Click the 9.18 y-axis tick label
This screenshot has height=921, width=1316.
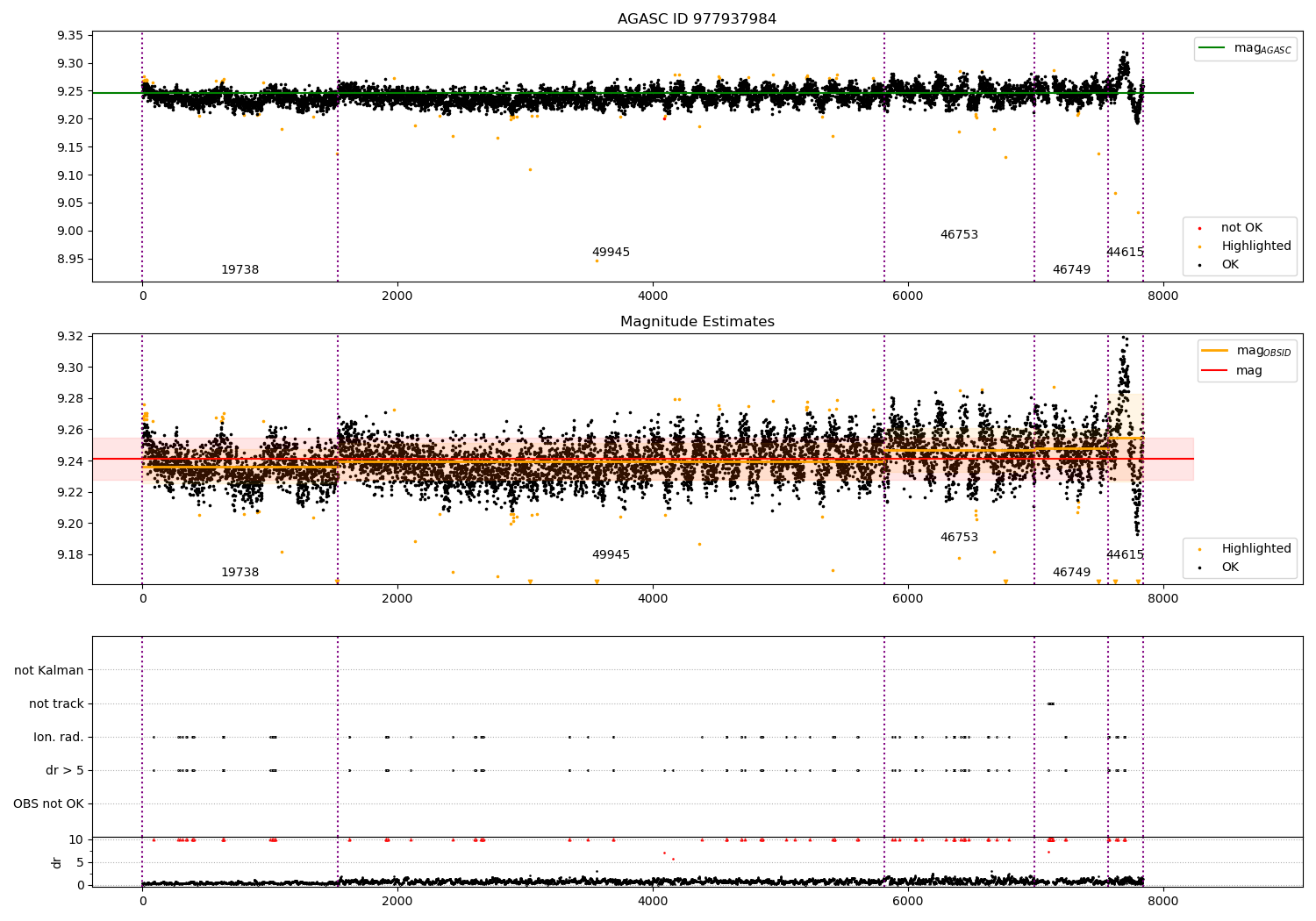pyautogui.click(x=70, y=555)
